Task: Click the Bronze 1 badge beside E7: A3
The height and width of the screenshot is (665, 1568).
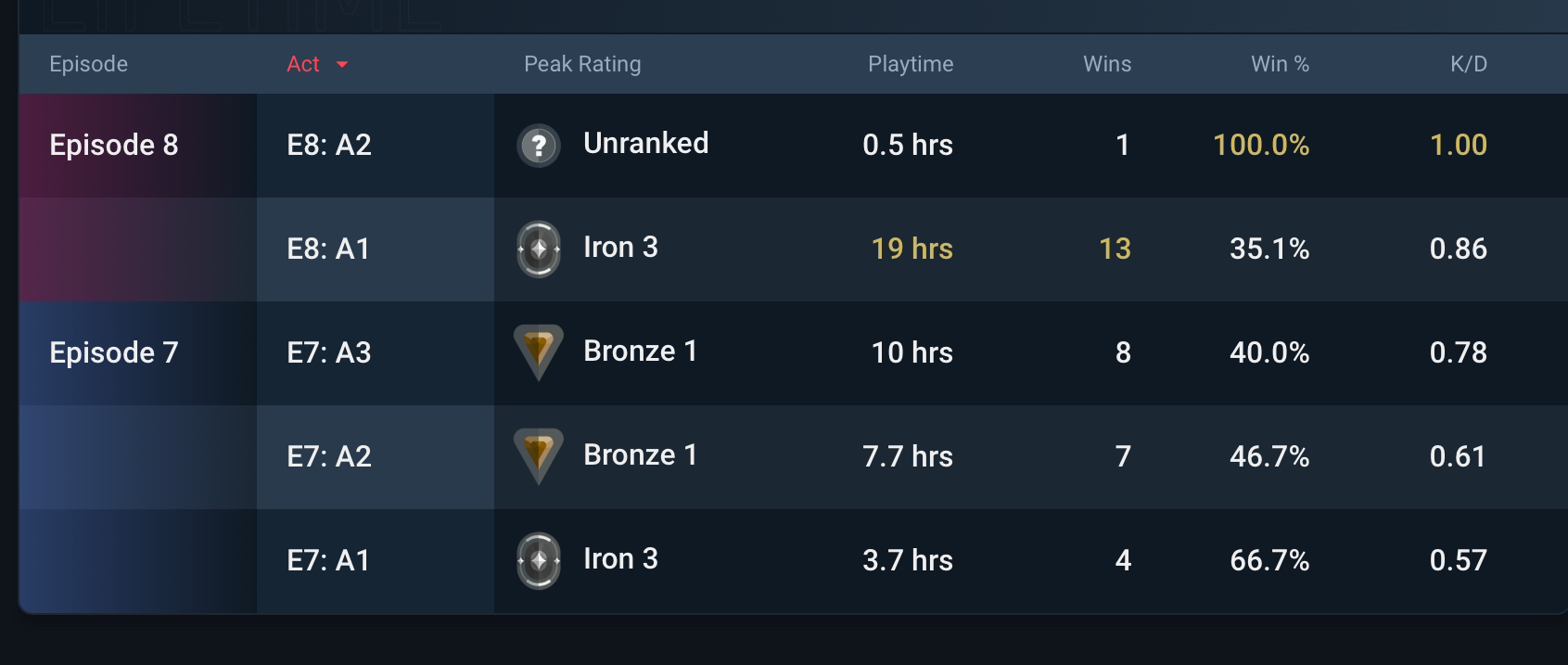Action: tap(539, 352)
